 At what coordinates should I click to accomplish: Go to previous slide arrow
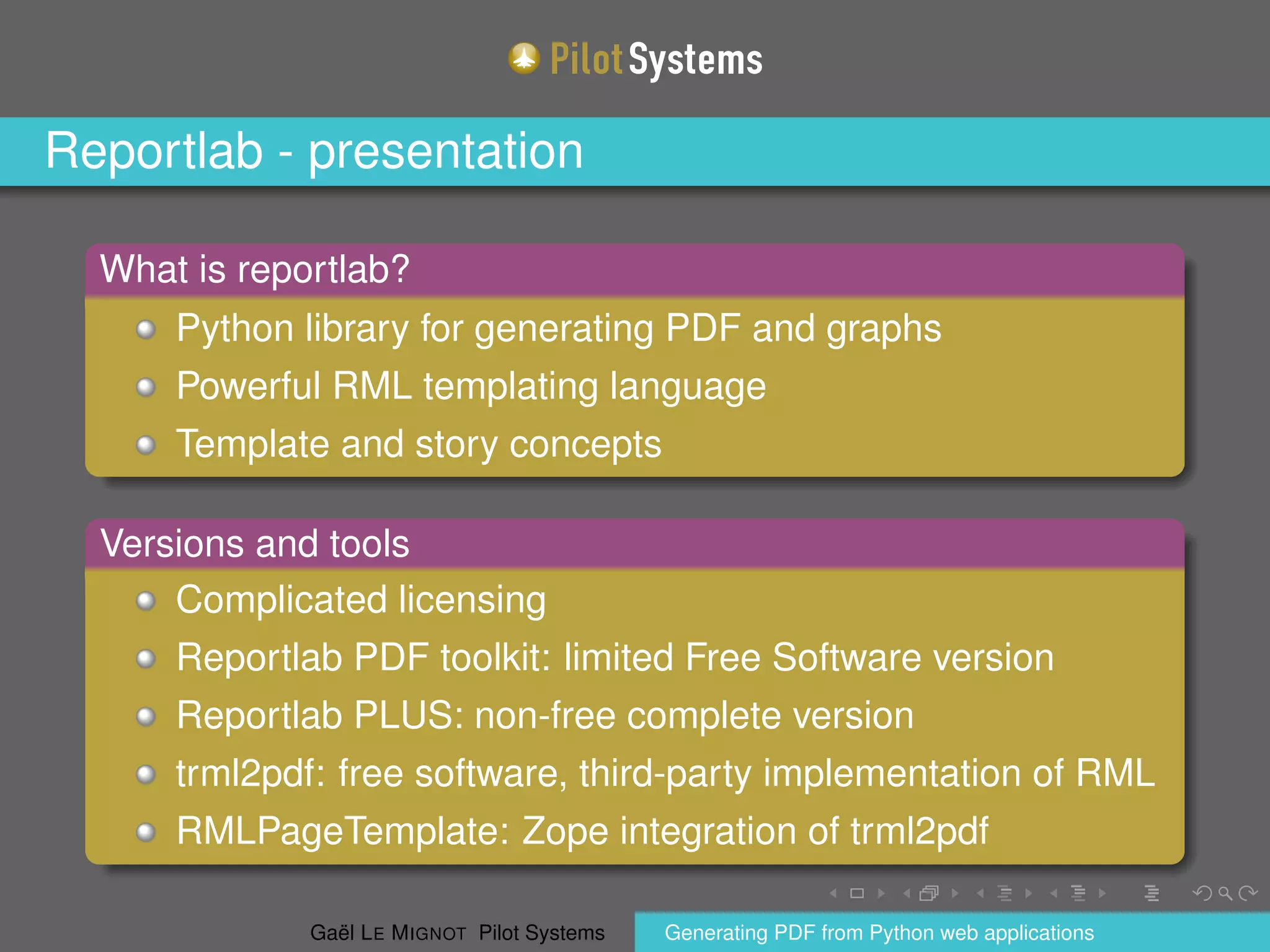pyautogui.click(x=833, y=893)
